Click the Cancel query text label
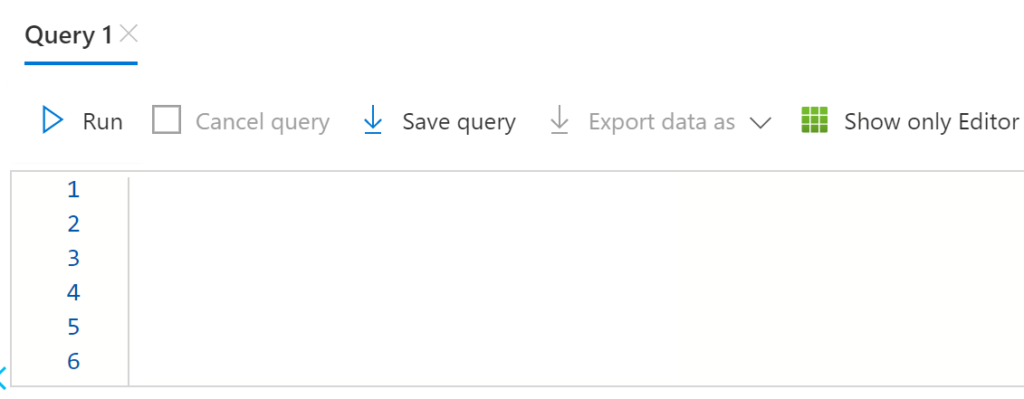 point(263,122)
